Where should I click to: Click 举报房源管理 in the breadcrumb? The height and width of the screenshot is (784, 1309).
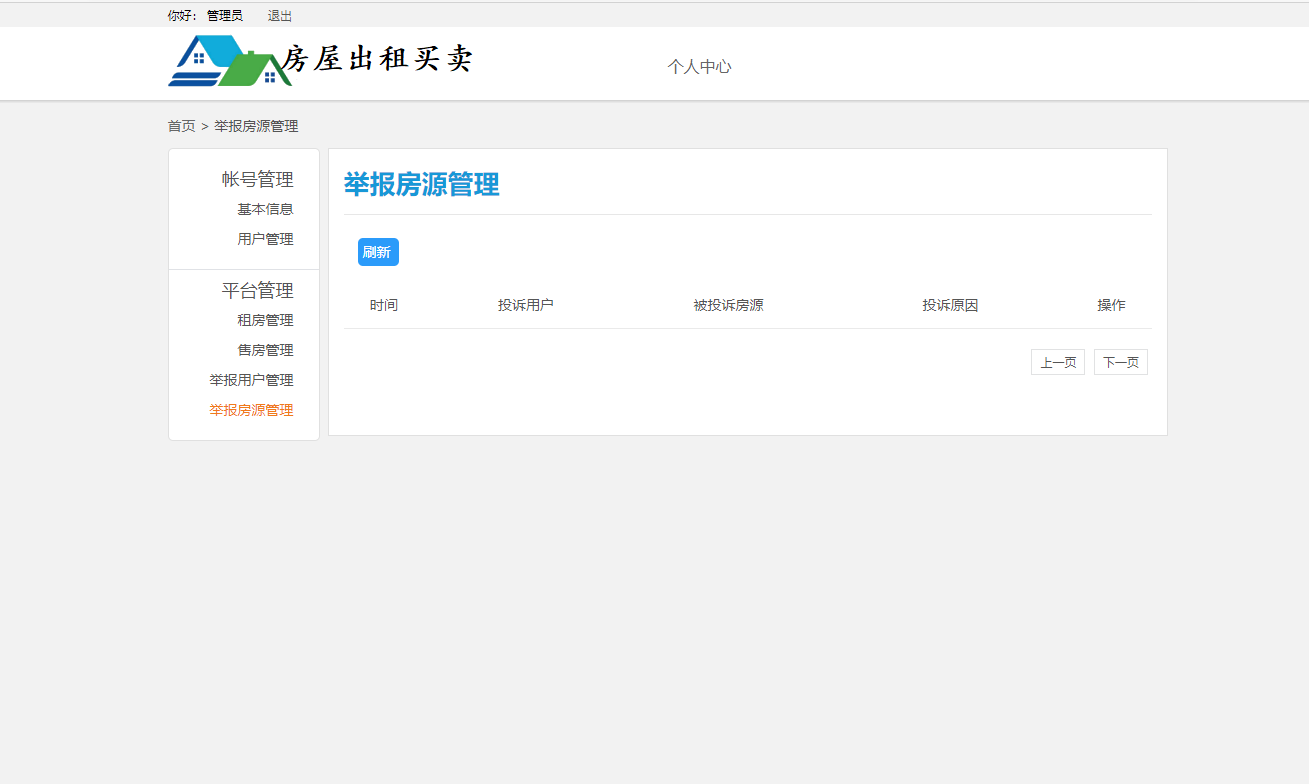tap(254, 126)
